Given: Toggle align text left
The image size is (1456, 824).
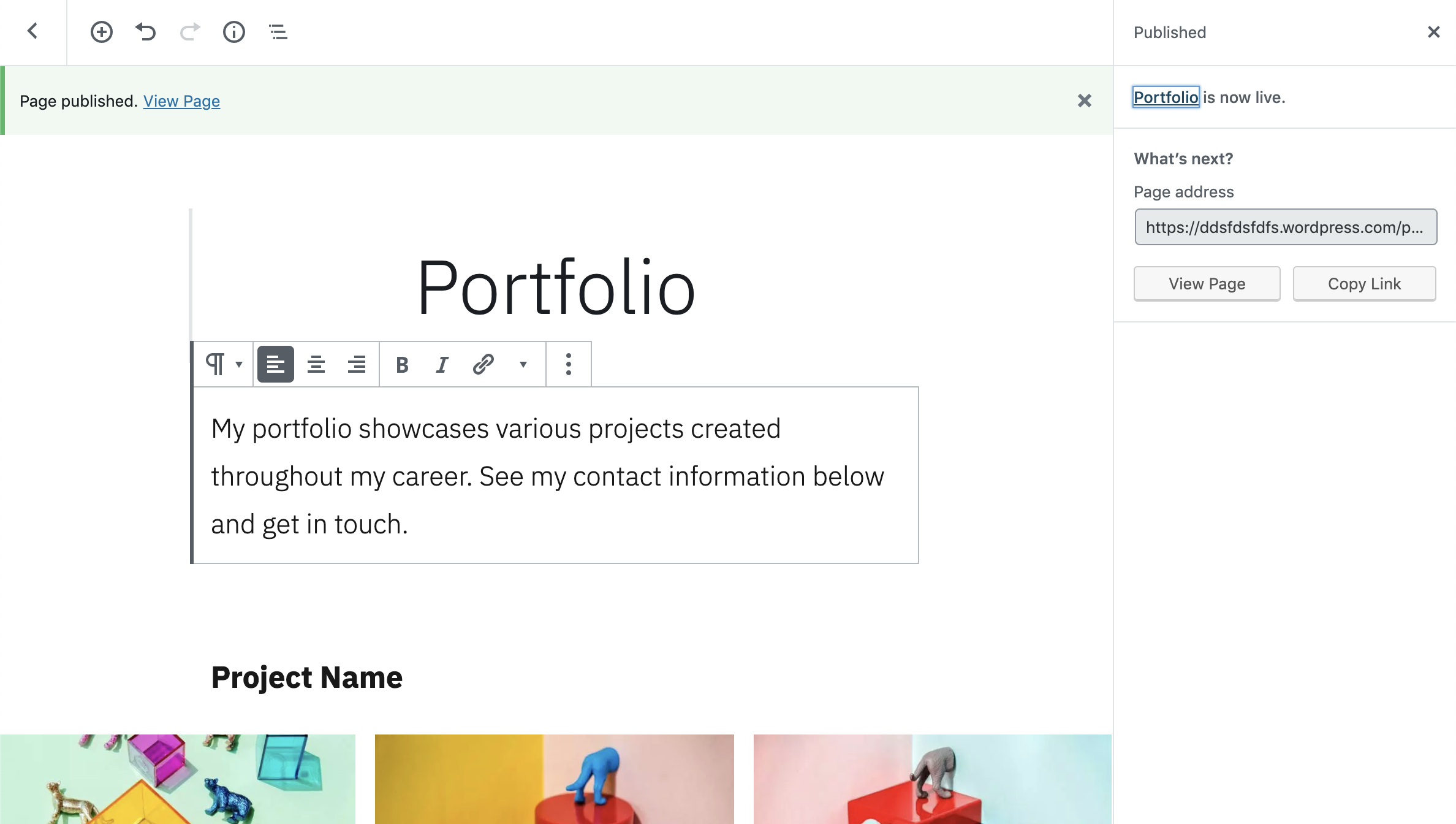Looking at the screenshot, I should (276, 365).
